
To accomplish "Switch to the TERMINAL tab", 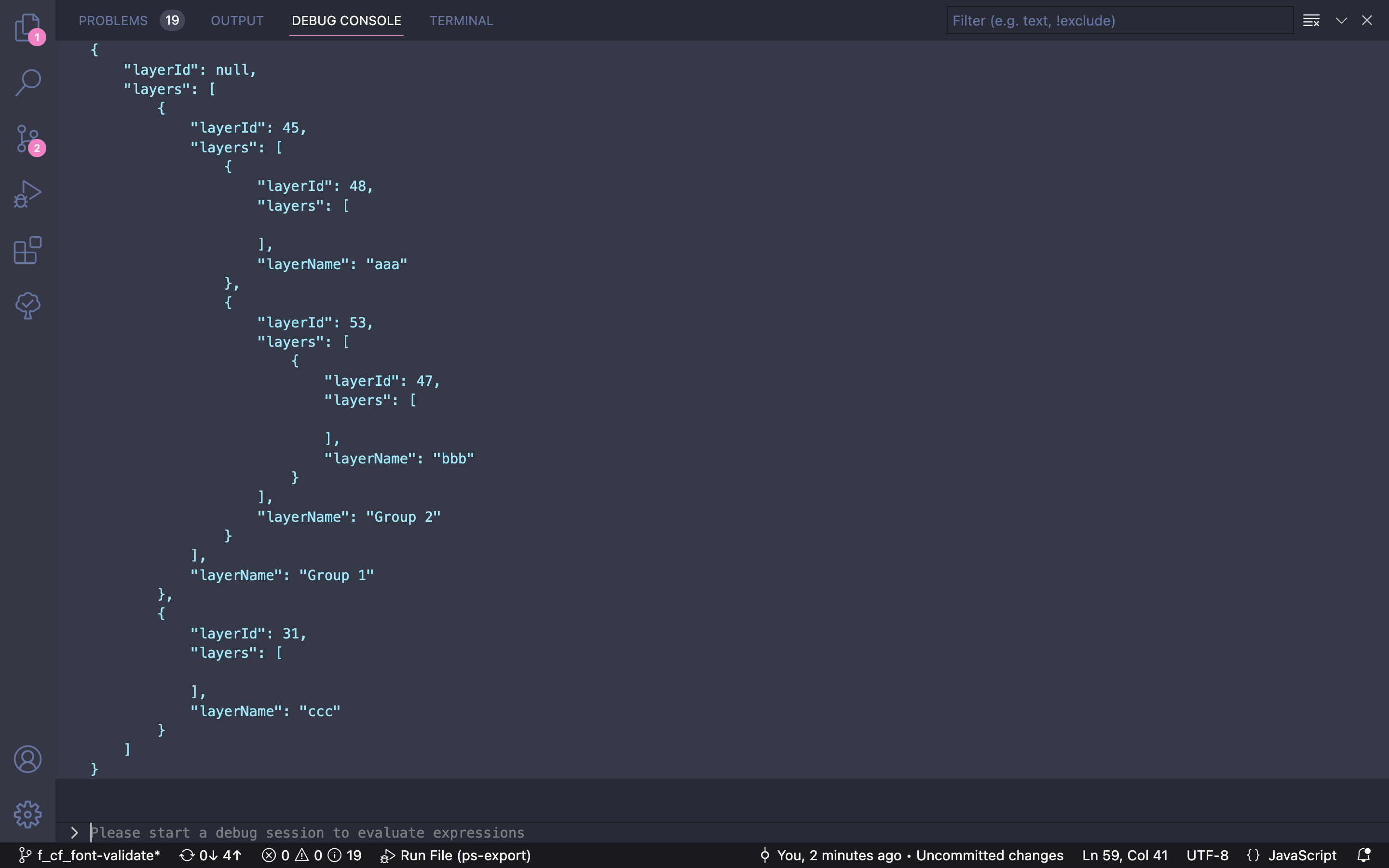I will [460, 20].
